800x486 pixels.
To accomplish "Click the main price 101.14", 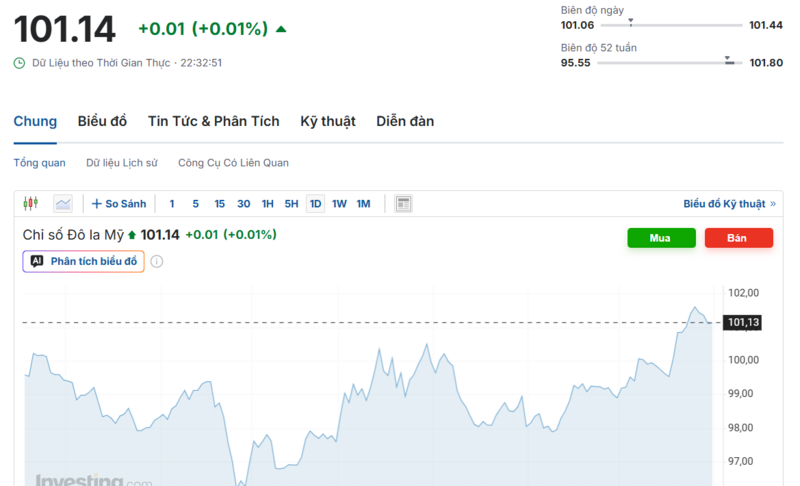I will click(x=65, y=29).
